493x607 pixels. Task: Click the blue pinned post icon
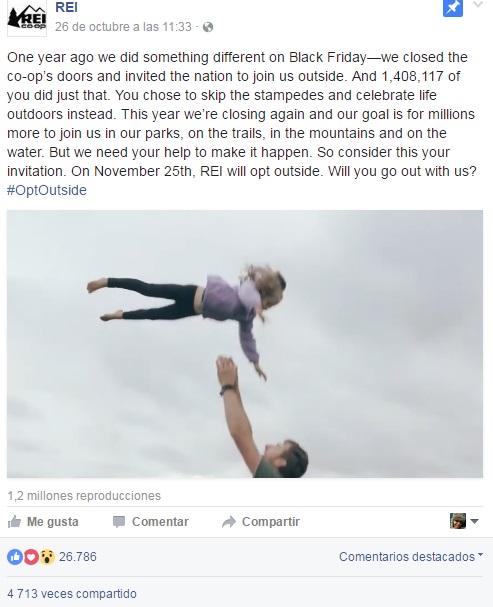click(453, 8)
